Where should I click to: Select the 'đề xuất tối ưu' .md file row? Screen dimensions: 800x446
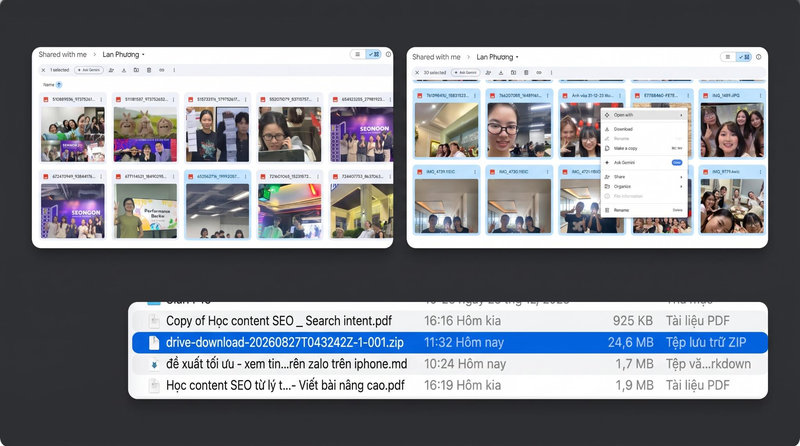click(x=449, y=364)
